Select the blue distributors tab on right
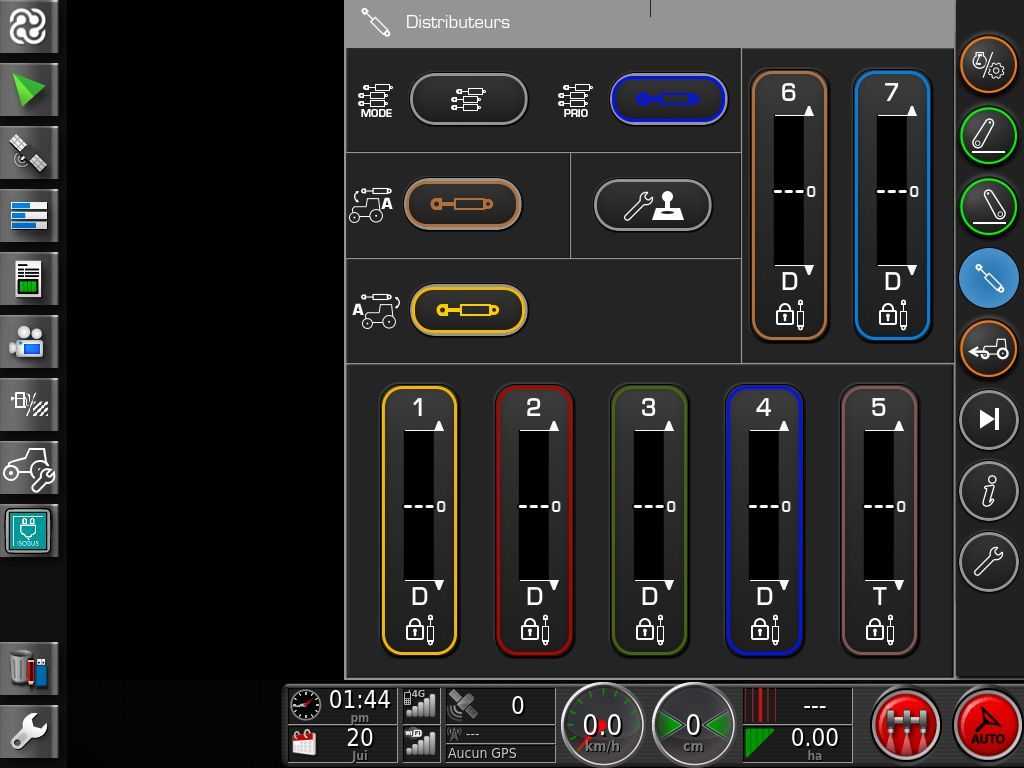This screenshot has height=768, width=1024. pyautogui.click(x=988, y=277)
